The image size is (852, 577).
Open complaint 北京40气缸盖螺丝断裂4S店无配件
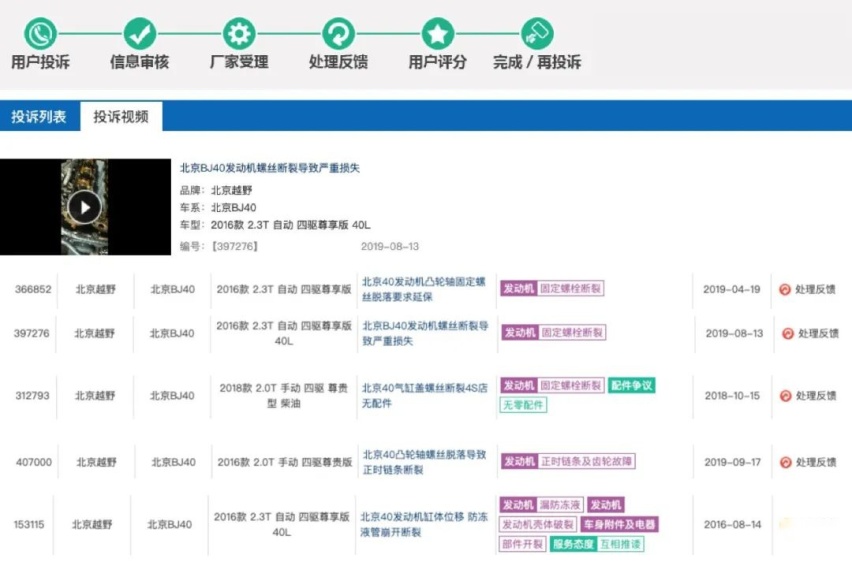coord(425,396)
